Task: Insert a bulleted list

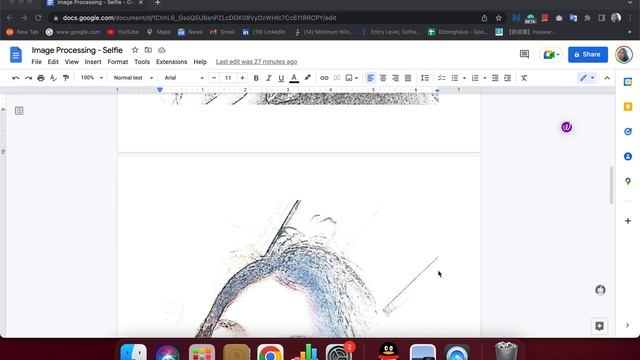Action: (455, 78)
